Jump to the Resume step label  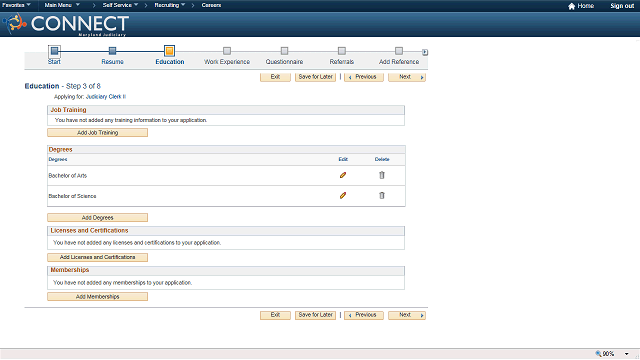[112, 62]
